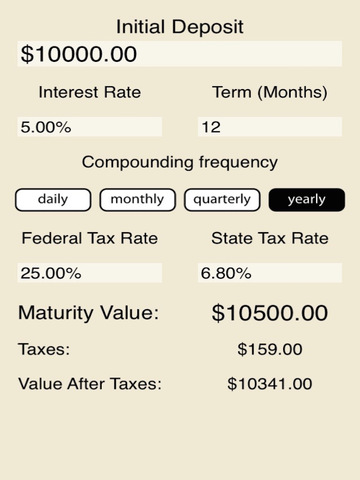Tap the Compounding frequency heading
The height and width of the screenshot is (480, 360).
pyautogui.click(x=180, y=163)
